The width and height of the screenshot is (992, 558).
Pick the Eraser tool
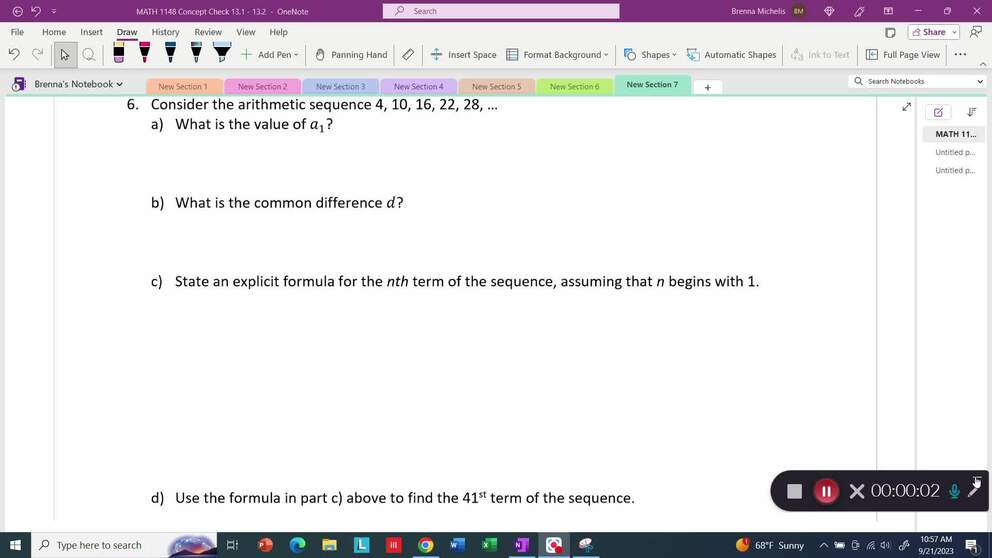408,55
